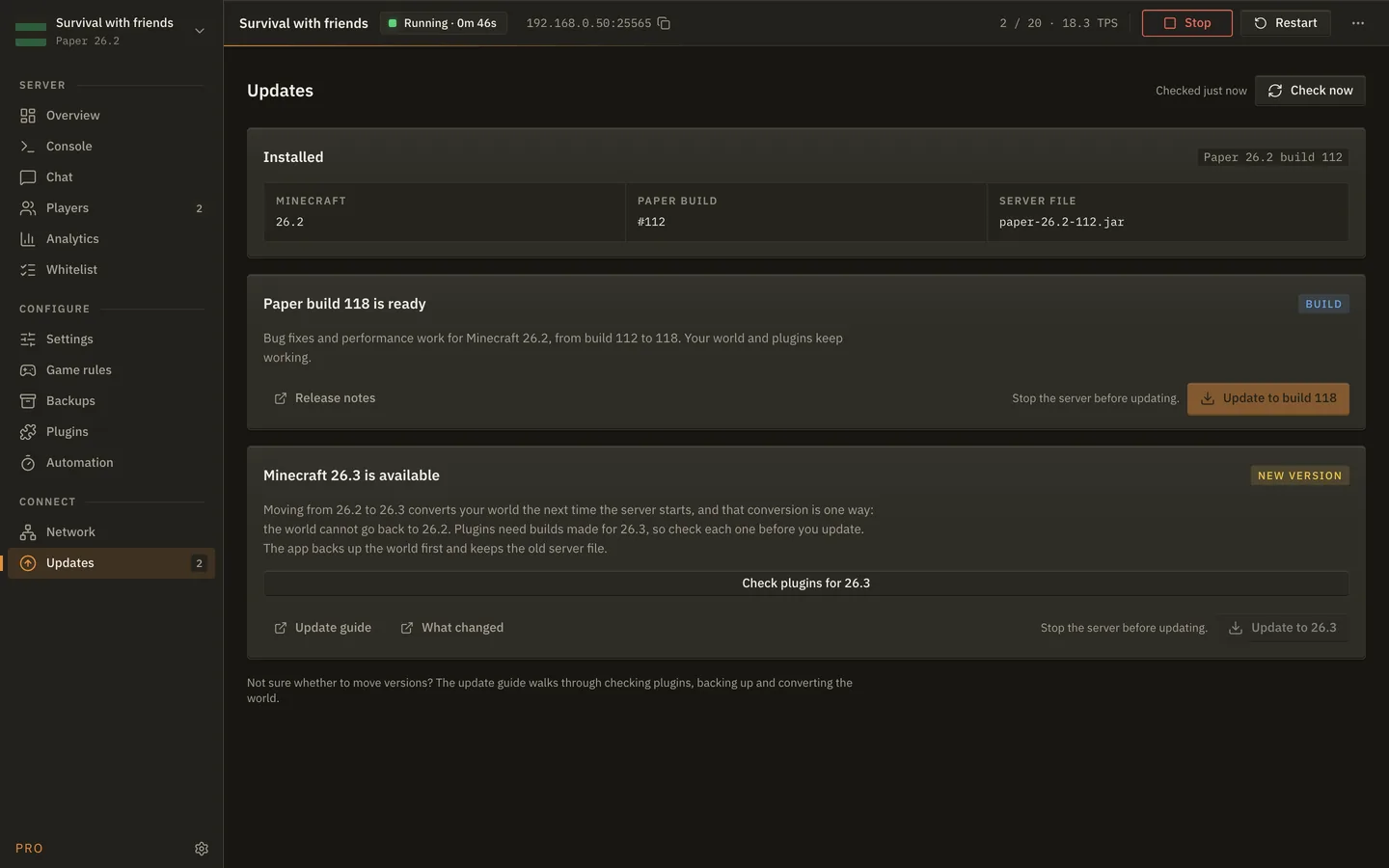Click the Paper 26.2 build 112 tag
This screenshot has width=1389, height=868.
point(1272,157)
